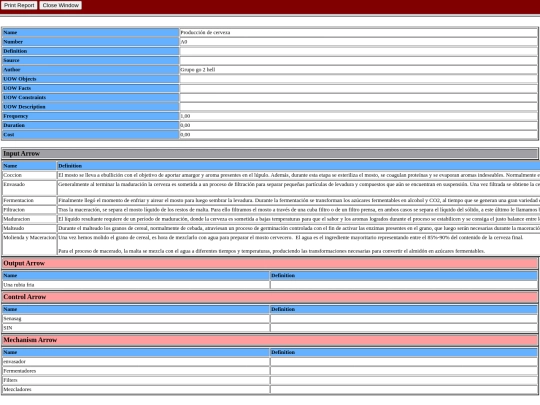
Task: Click the Control Arrow section header
Action: pyautogui.click(x=270, y=297)
